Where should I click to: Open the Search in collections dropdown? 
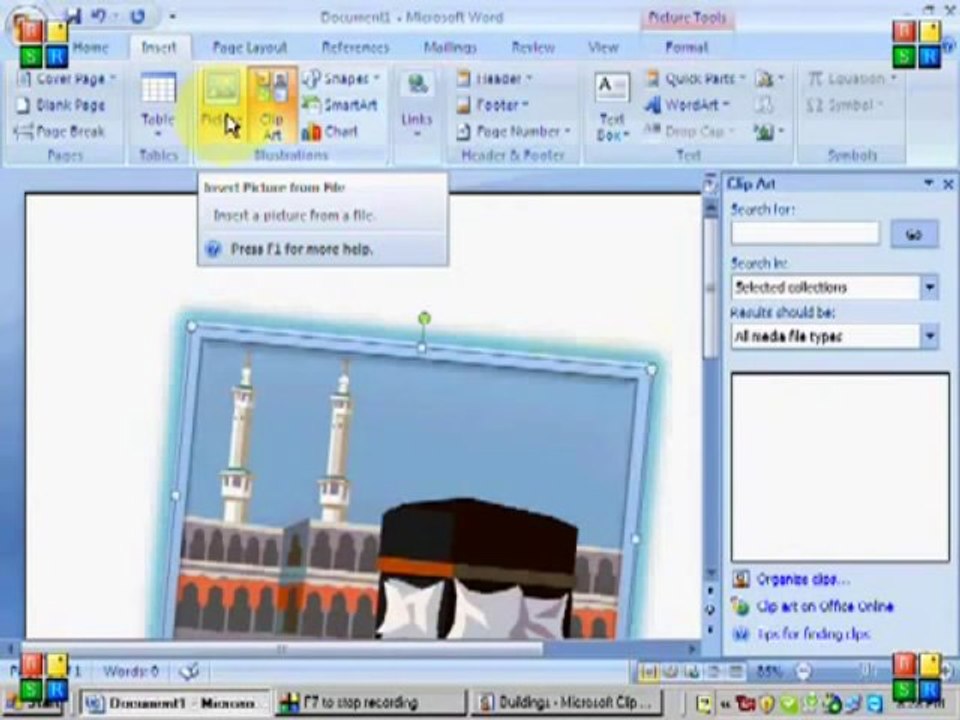930,287
